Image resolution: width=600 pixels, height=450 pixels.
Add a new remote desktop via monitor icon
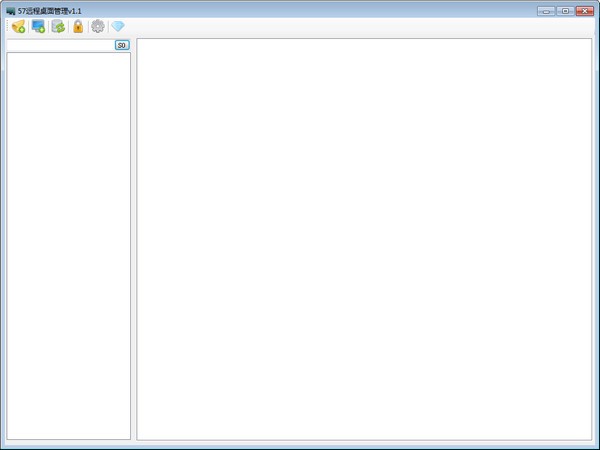tap(38, 26)
